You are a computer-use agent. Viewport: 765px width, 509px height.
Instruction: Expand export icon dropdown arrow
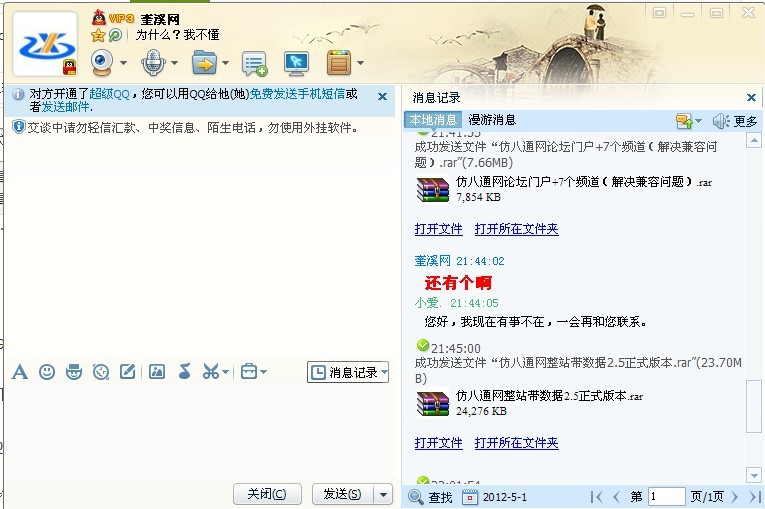click(698, 121)
